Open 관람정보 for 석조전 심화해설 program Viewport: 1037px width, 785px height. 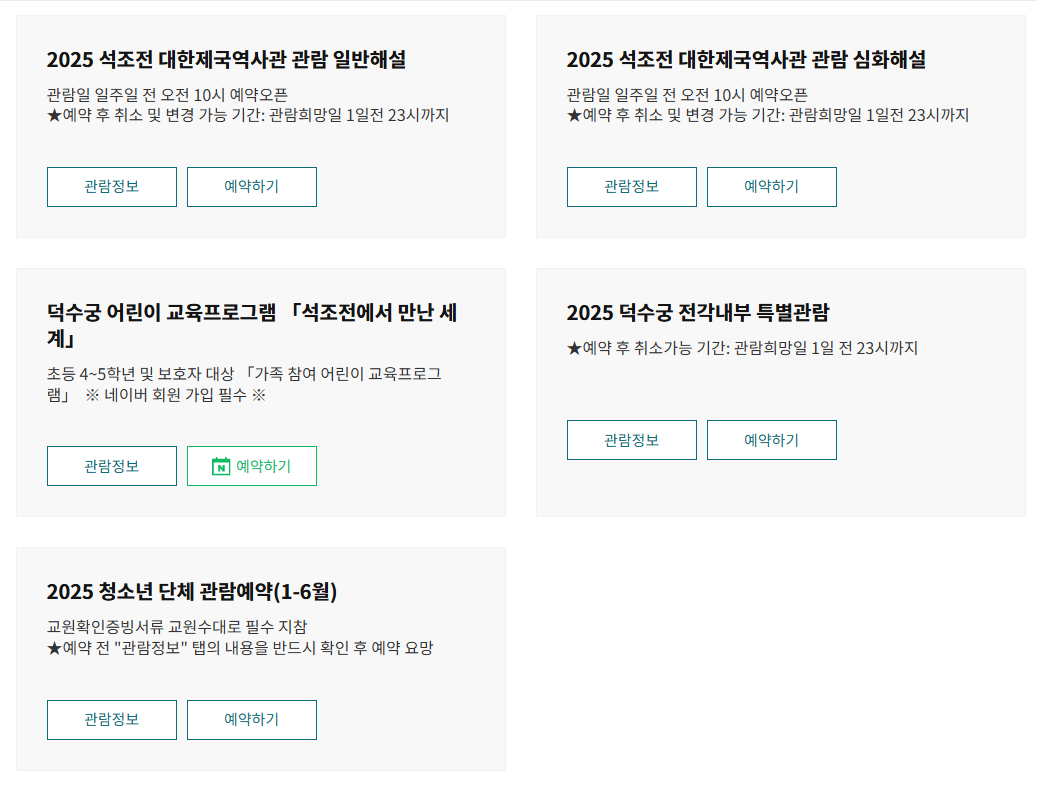[x=631, y=186]
